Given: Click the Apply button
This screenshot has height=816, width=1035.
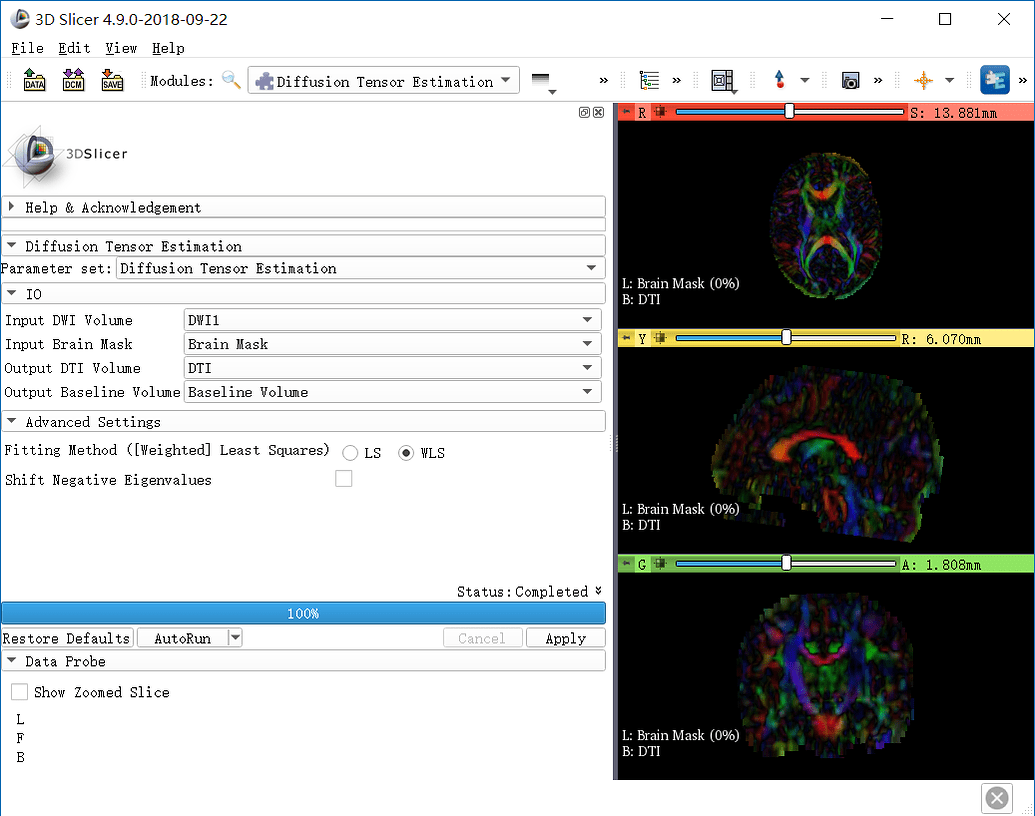Looking at the screenshot, I should click(x=565, y=638).
